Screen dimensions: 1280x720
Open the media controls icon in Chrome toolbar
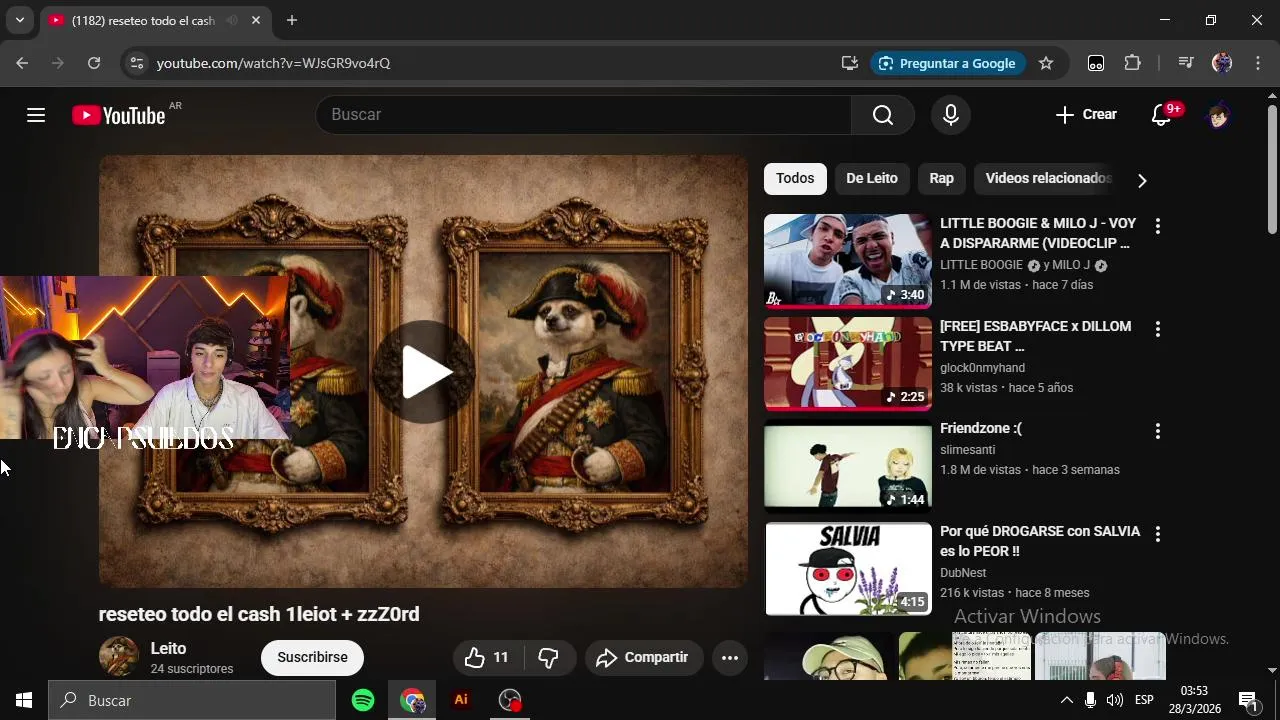(1186, 63)
